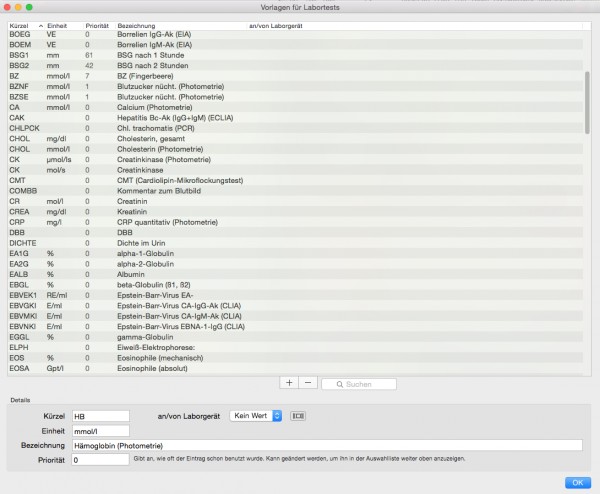Select the Creatinin row

[x=295, y=201]
